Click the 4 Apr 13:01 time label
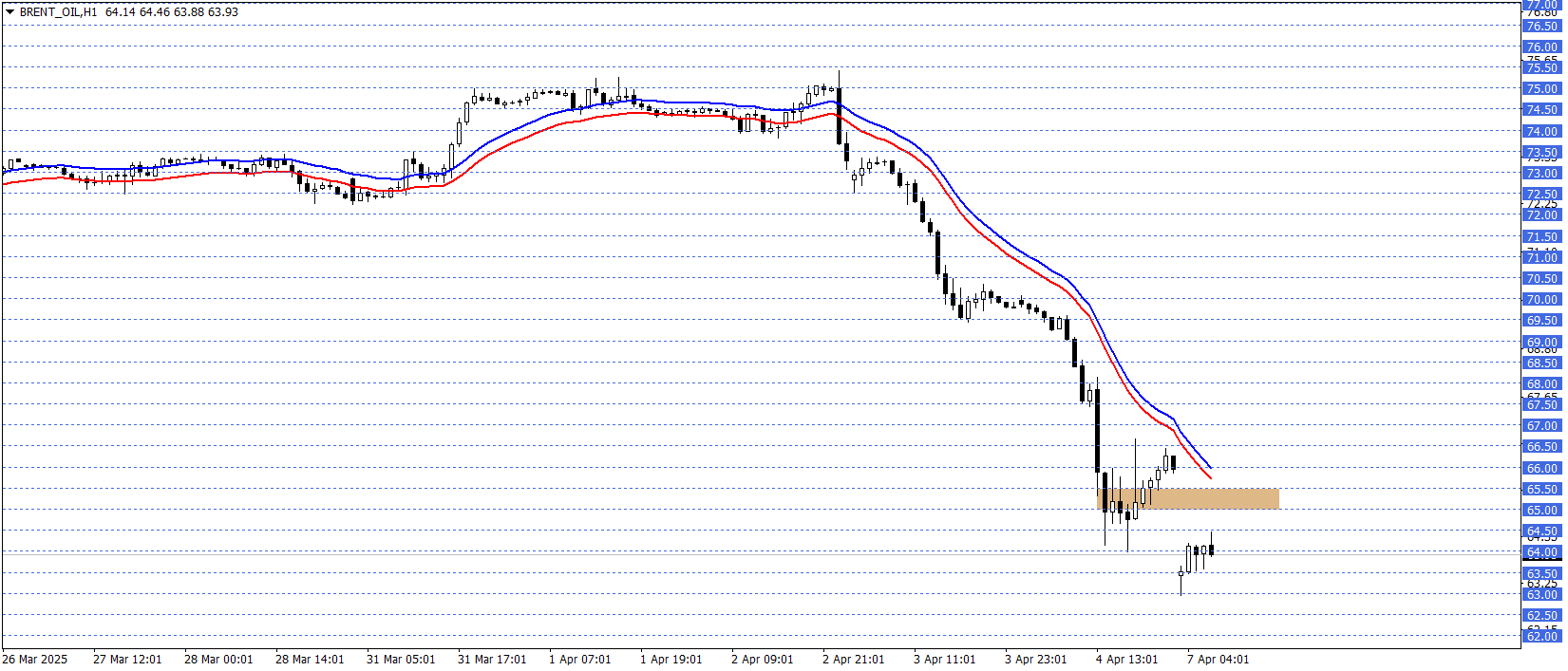 [1127, 660]
